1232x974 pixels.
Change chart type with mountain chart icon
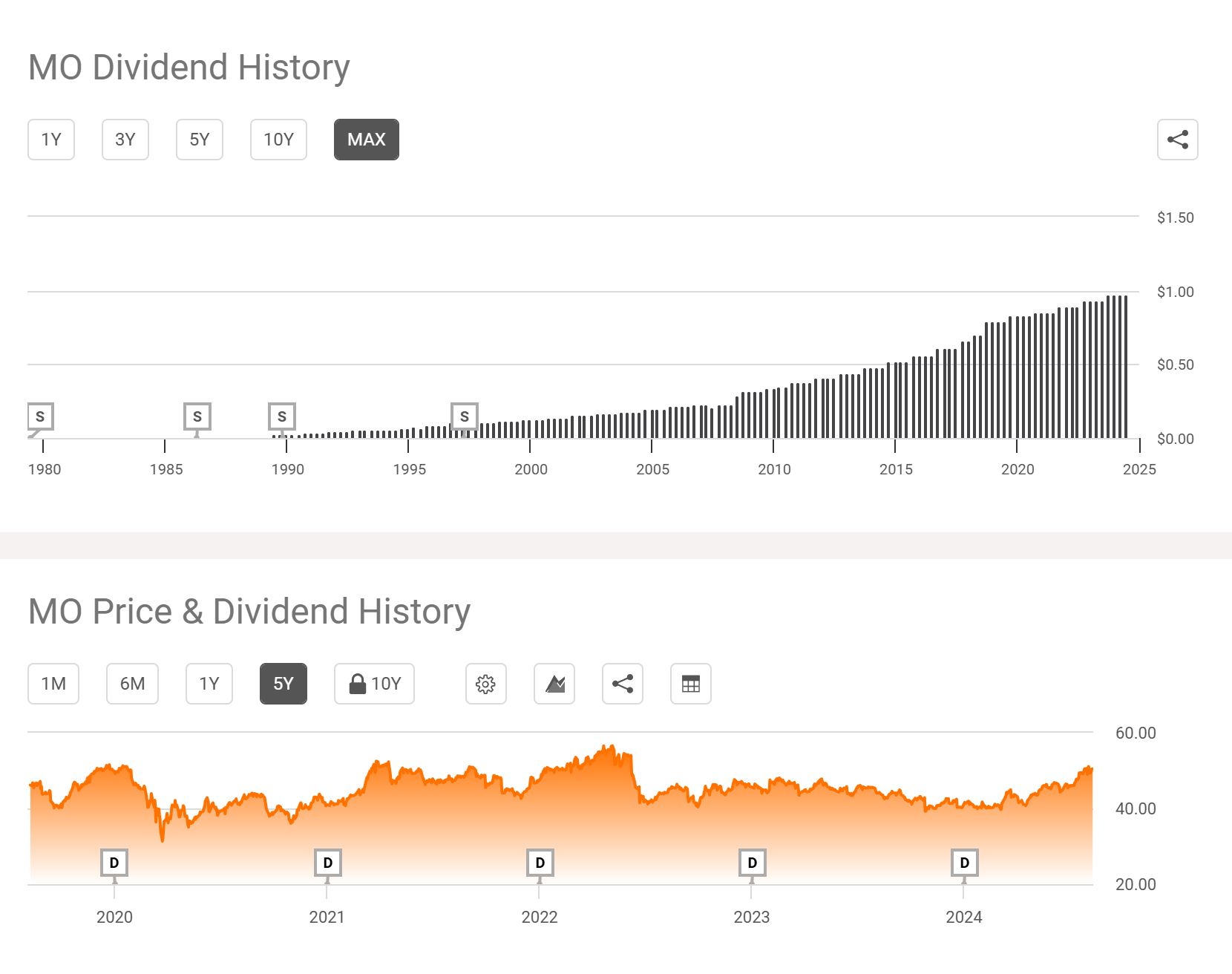[x=554, y=684]
